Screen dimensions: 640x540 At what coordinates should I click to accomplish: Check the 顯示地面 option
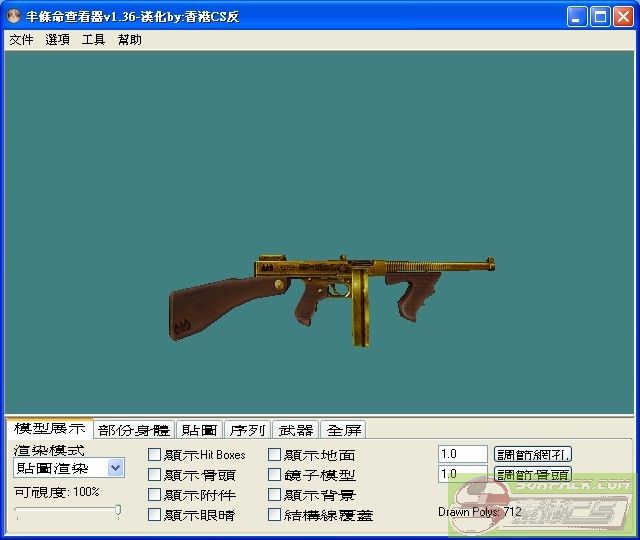tap(275, 455)
